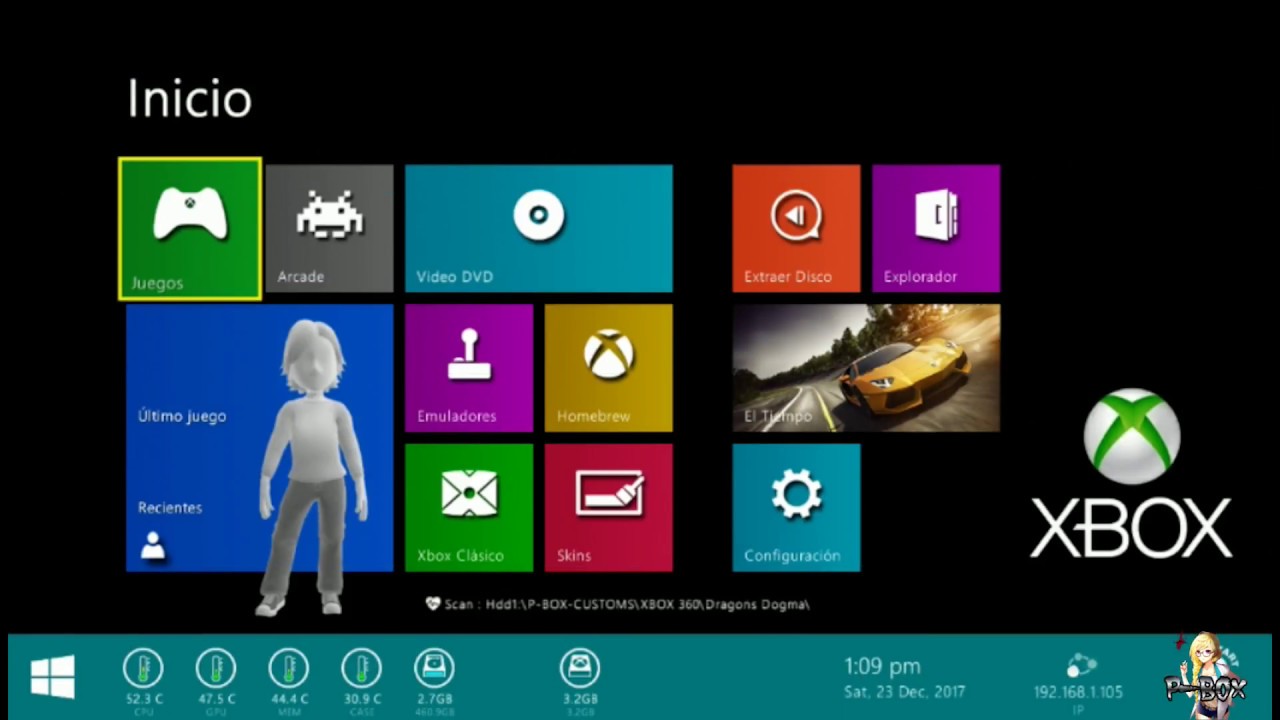Screen dimensions: 1280x720
Task: Open the Explorador tile
Action: pos(936,229)
